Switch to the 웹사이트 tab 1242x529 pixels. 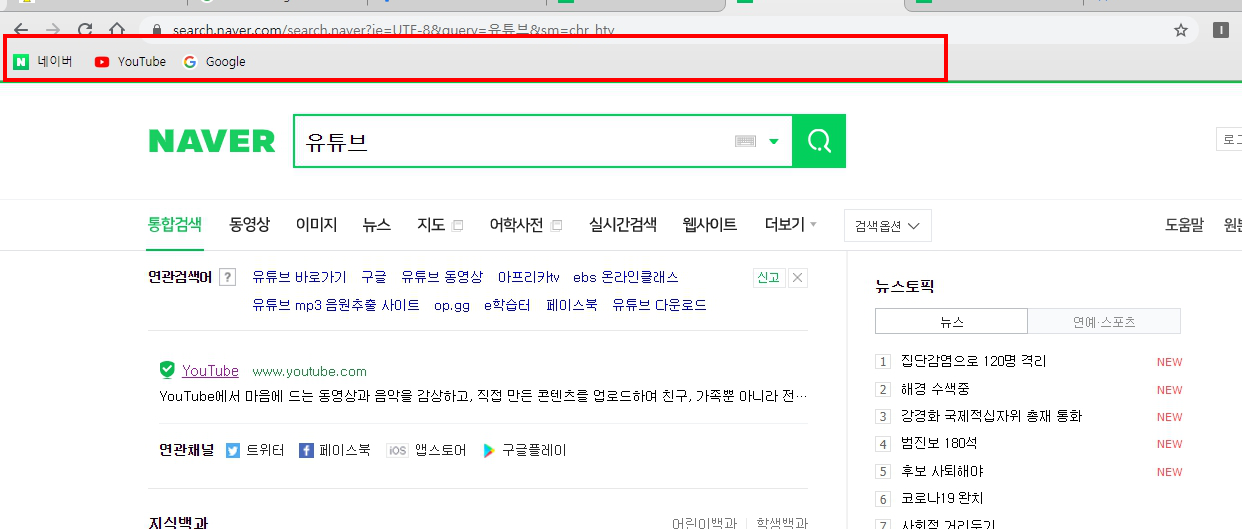tap(709, 225)
